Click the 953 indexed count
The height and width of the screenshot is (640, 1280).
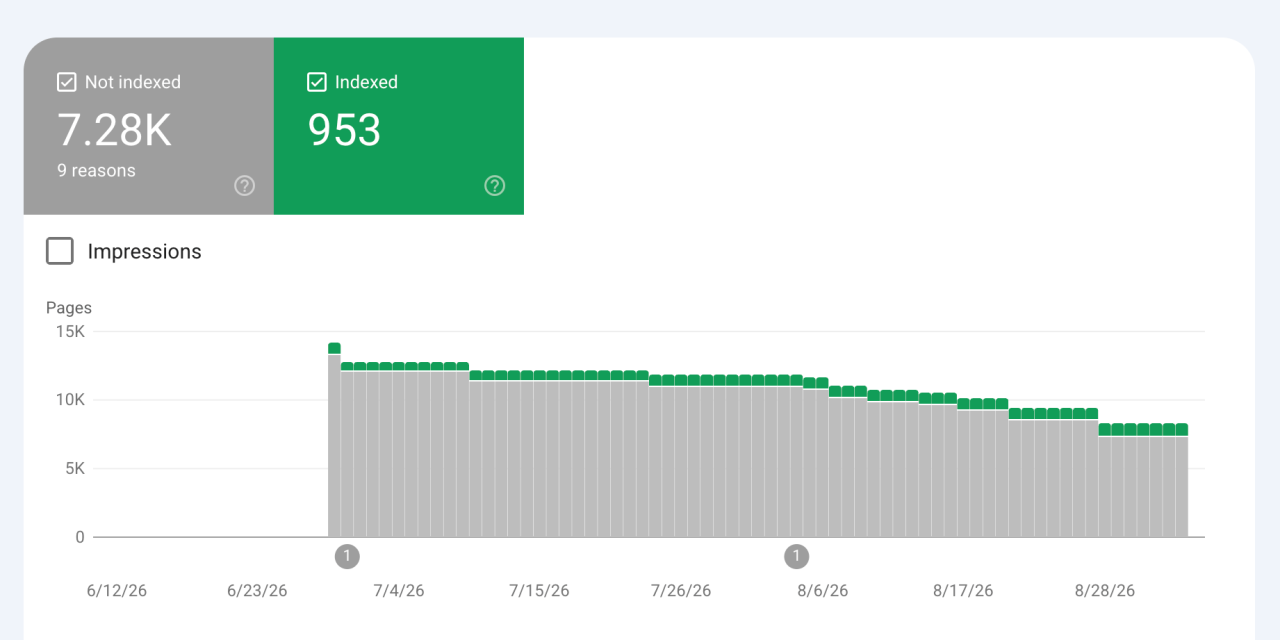coord(344,130)
